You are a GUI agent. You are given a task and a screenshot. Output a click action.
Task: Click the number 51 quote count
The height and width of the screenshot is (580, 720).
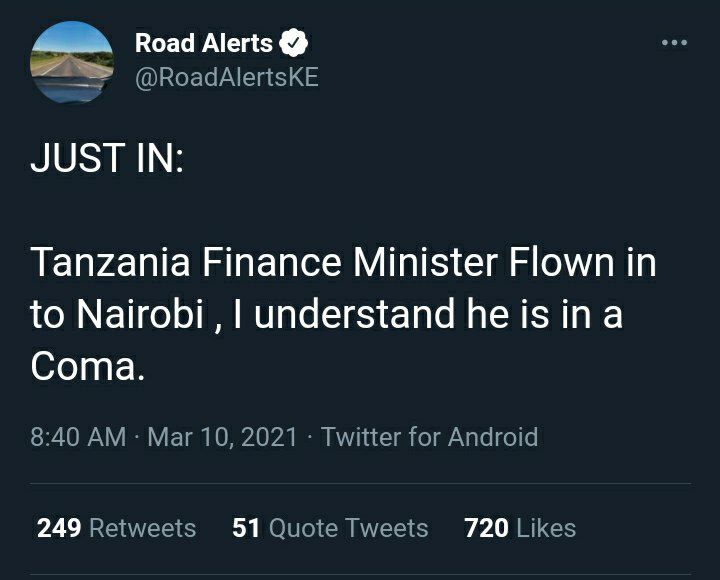pyautogui.click(x=246, y=528)
